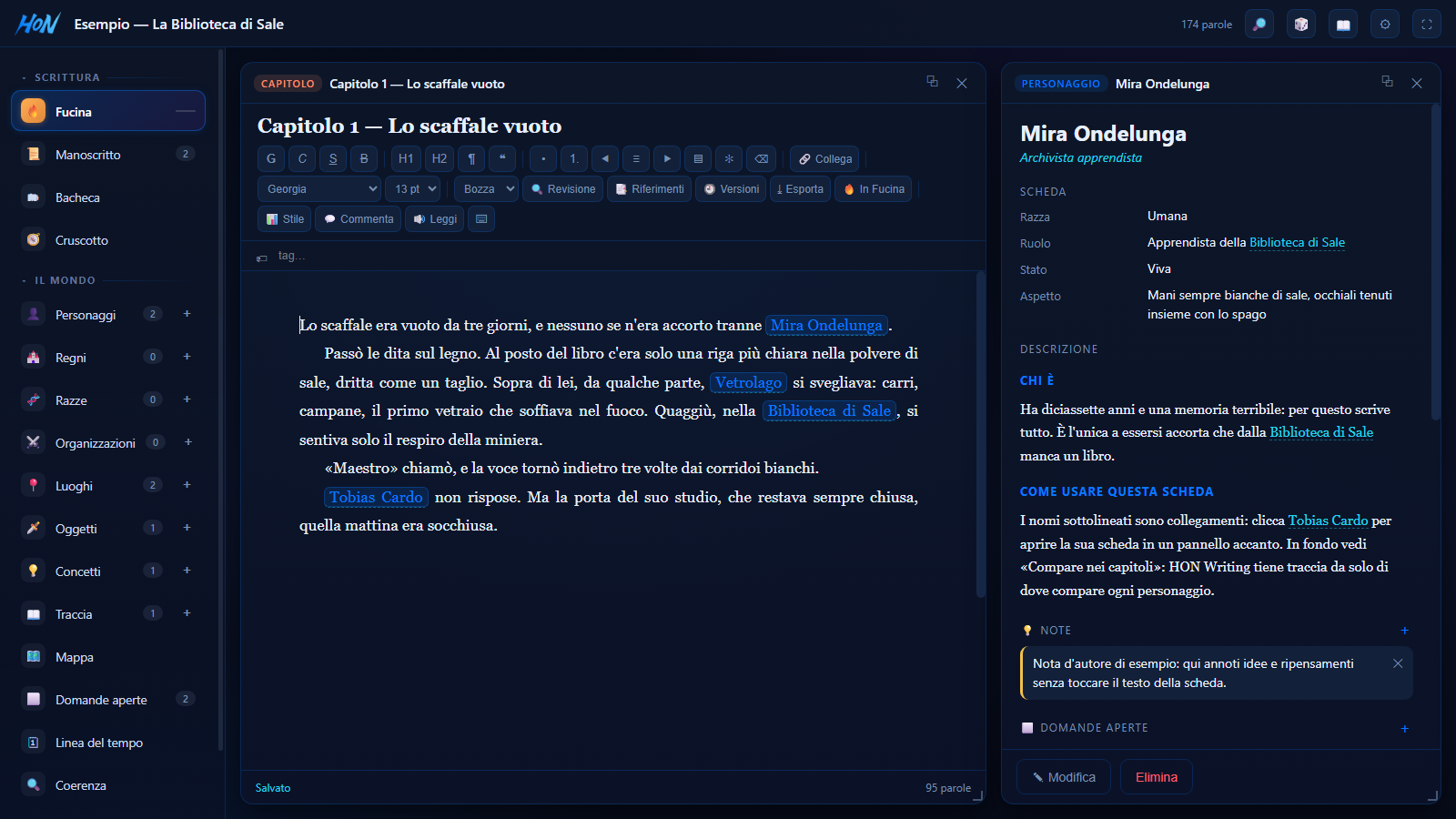Apply quote block formatting
This screenshot has width=1456, height=819.
(502, 158)
